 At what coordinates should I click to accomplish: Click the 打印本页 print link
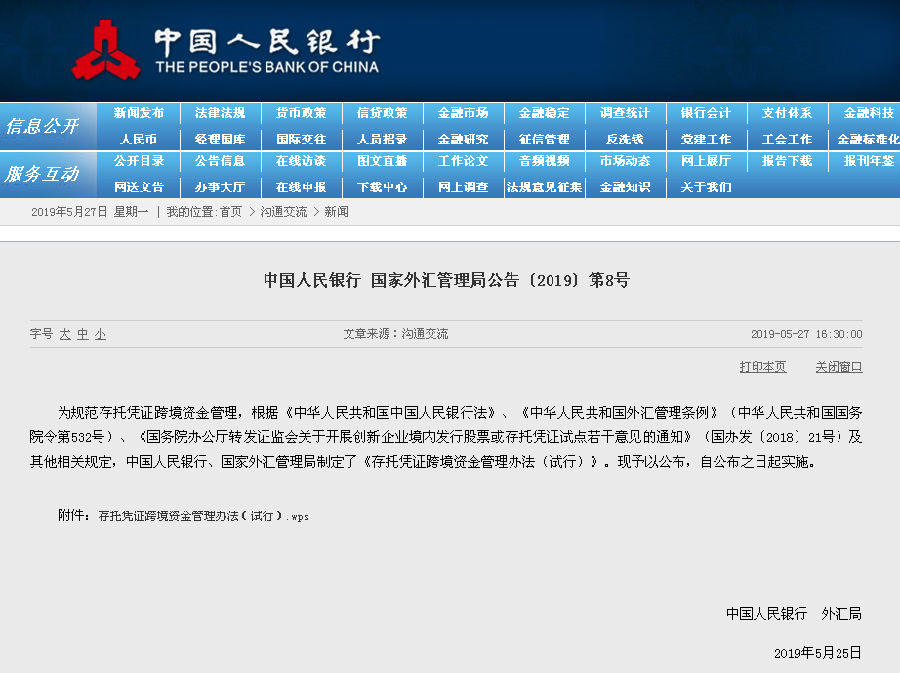pyautogui.click(x=763, y=367)
